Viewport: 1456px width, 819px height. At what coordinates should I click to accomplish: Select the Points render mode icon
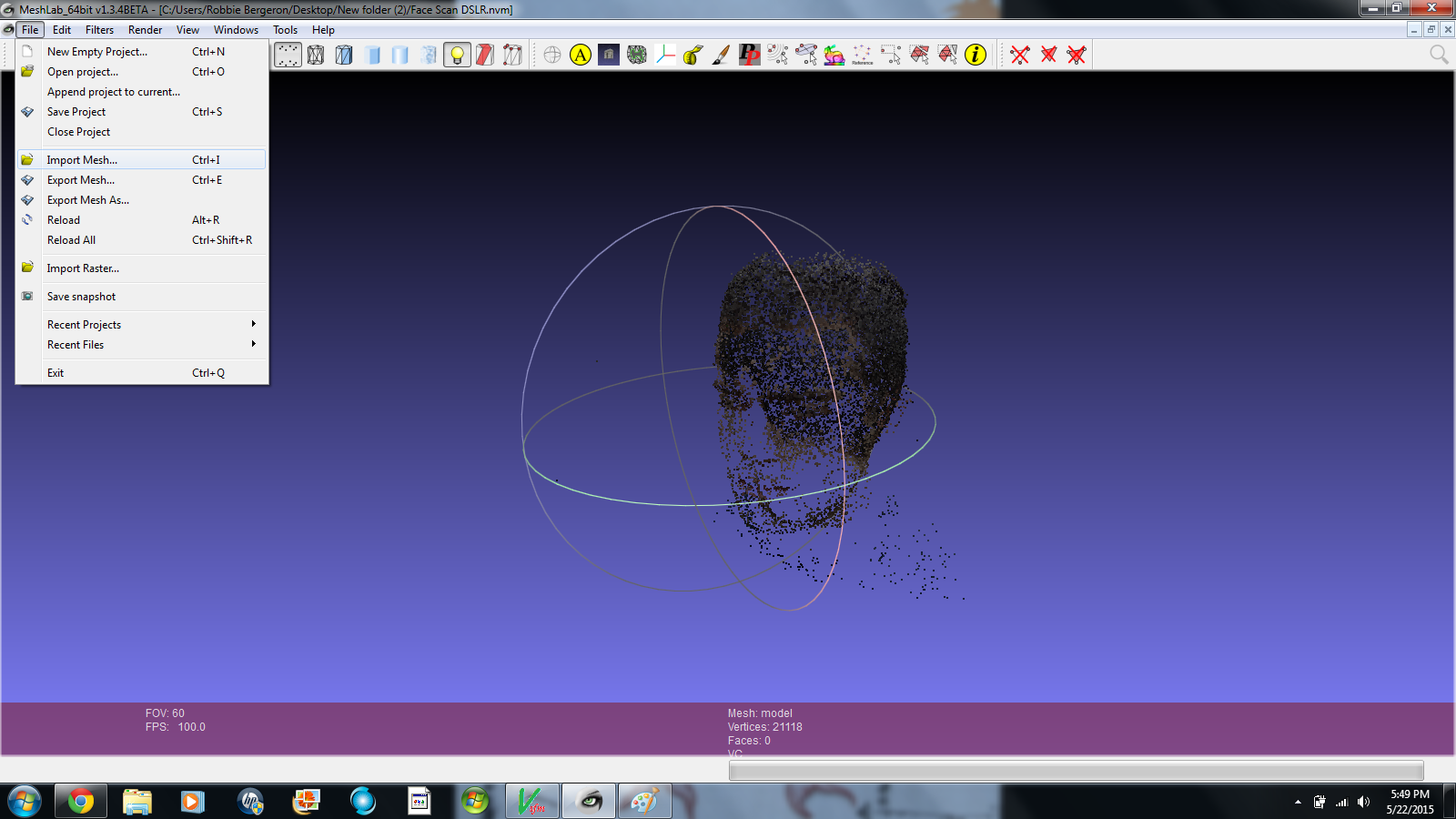tap(288, 55)
